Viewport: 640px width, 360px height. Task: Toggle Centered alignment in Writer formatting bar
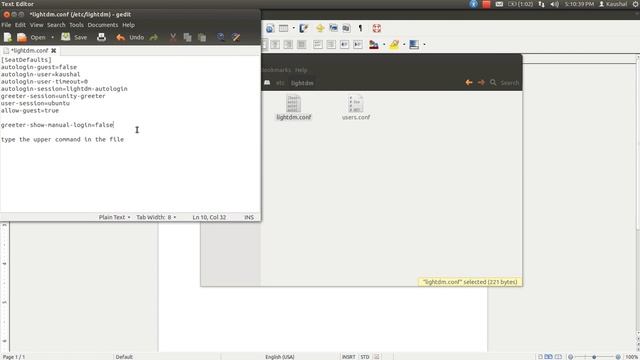[275, 44]
